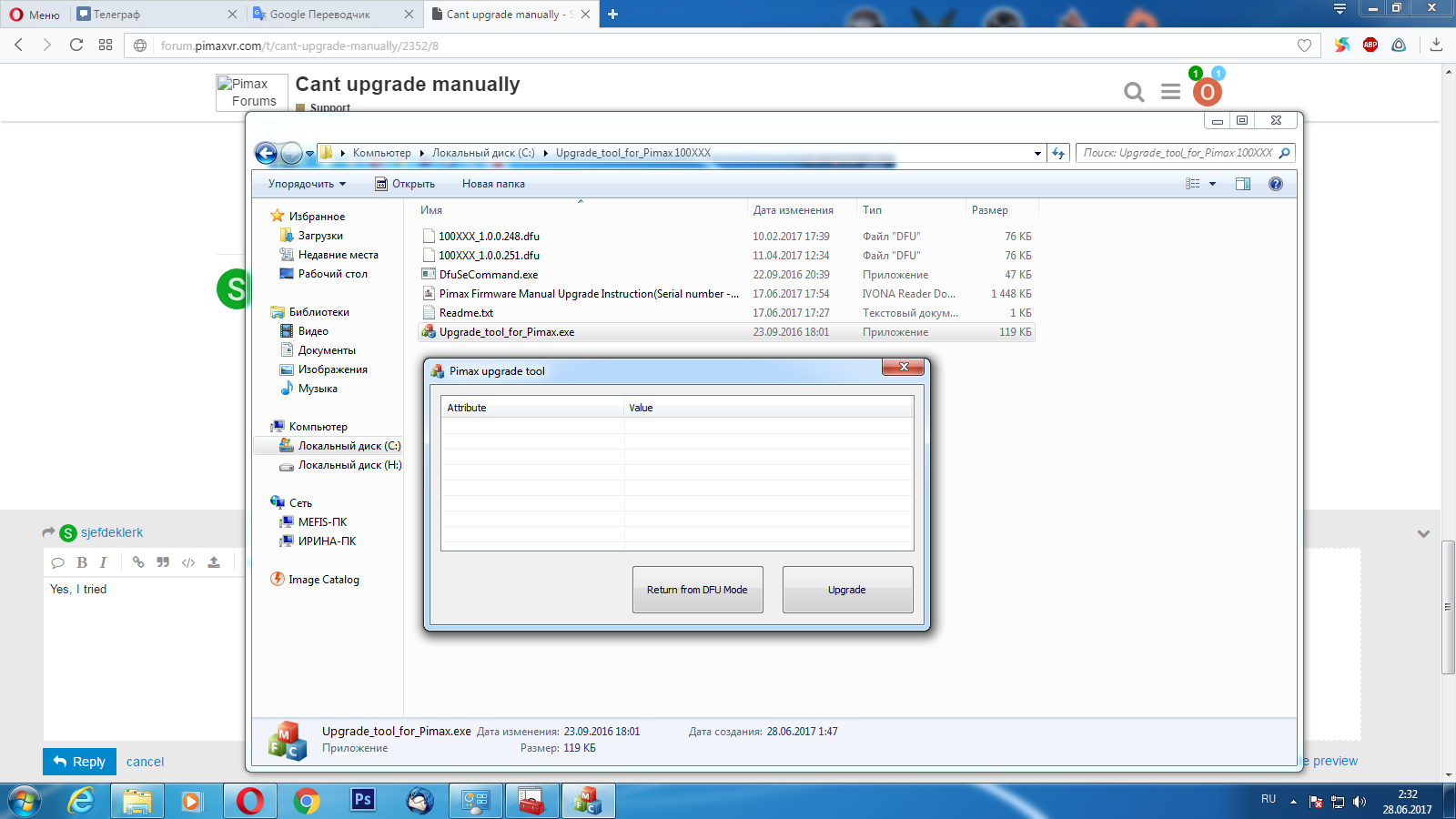
Task: Select Локальный диск (H:)
Action: point(349,465)
